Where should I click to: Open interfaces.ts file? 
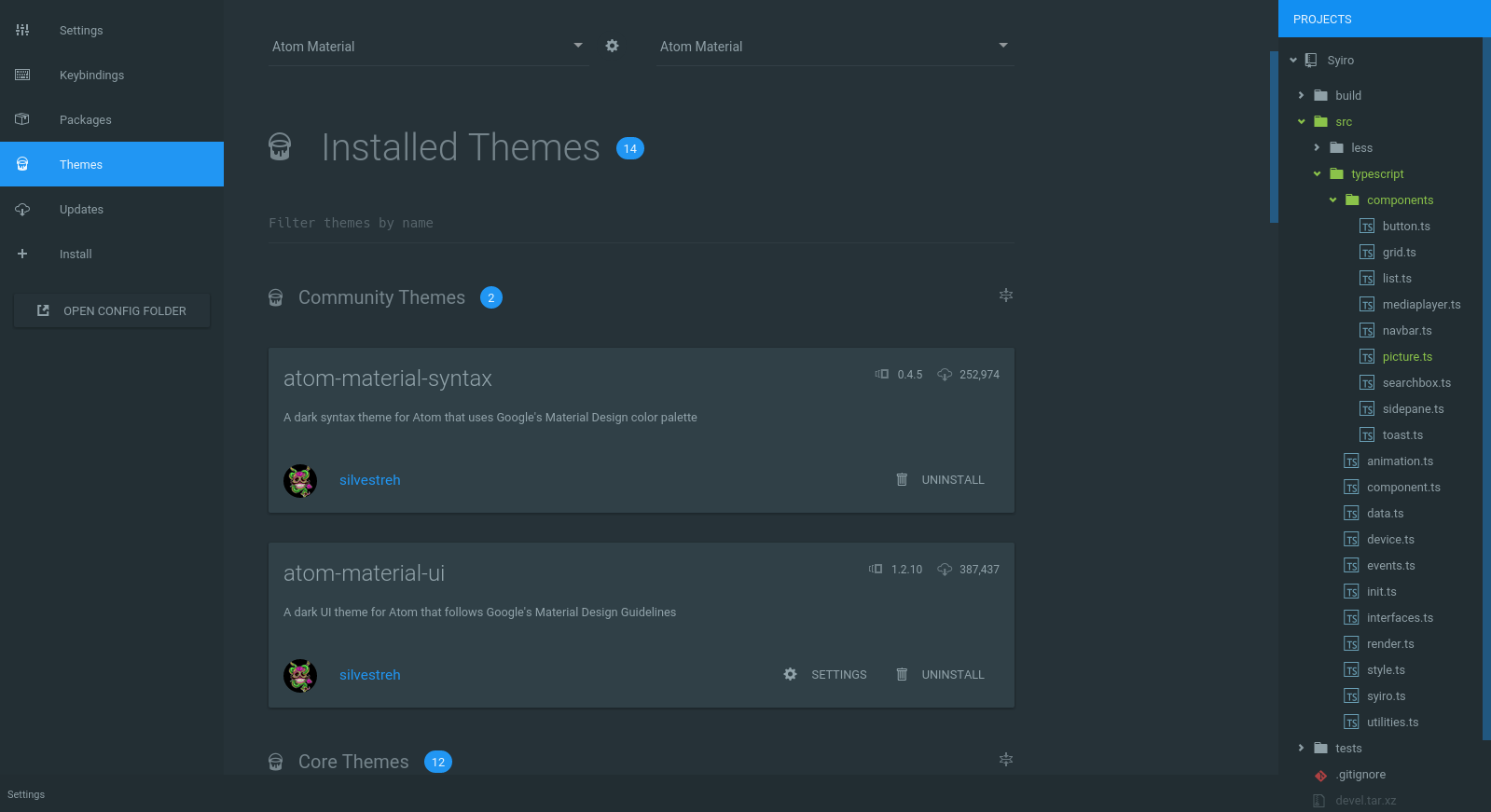tap(1400, 618)
